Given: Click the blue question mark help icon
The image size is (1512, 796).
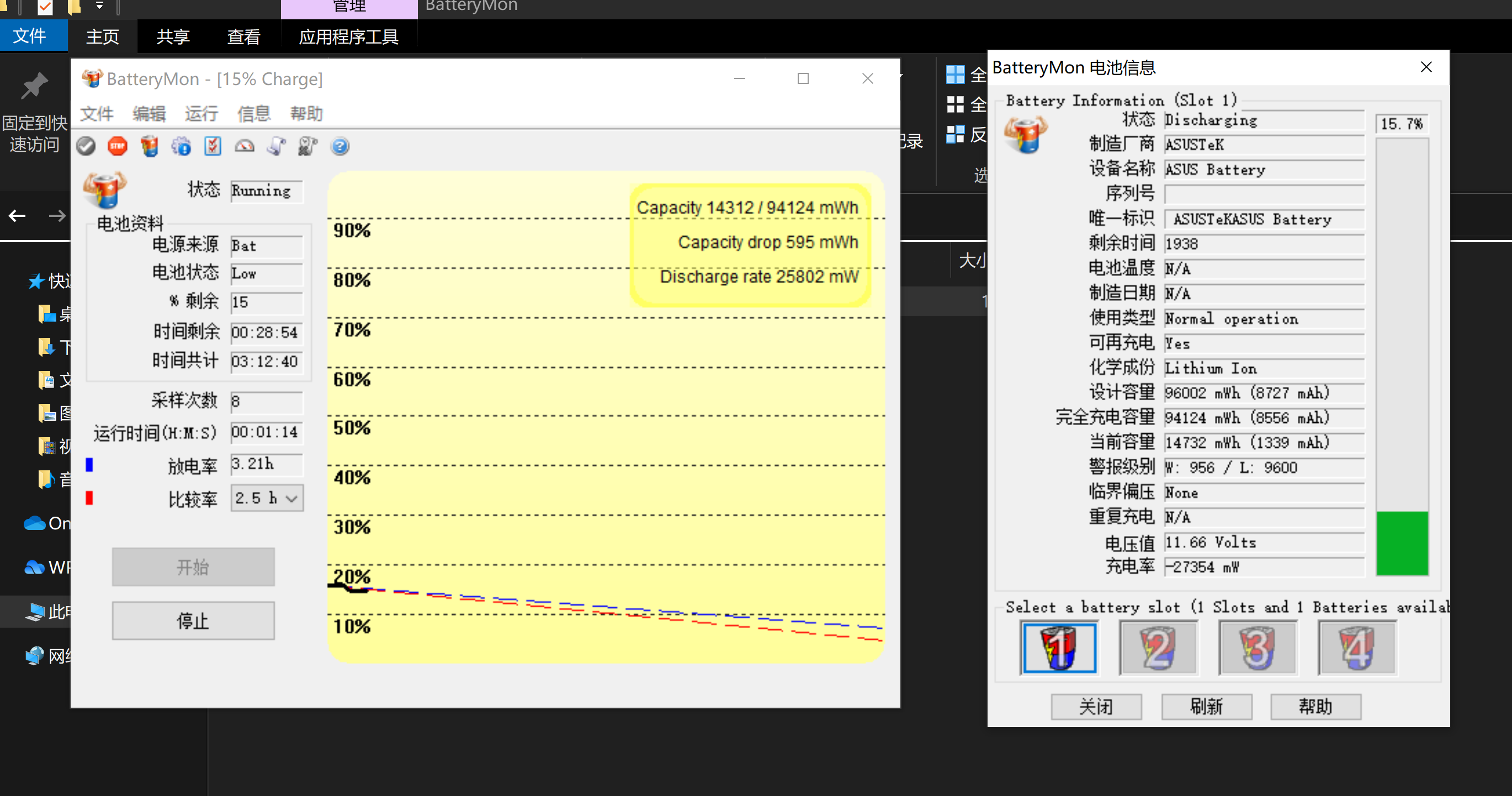Looking at the screenshot, I should pyautogui.click(x=340, y=146).
